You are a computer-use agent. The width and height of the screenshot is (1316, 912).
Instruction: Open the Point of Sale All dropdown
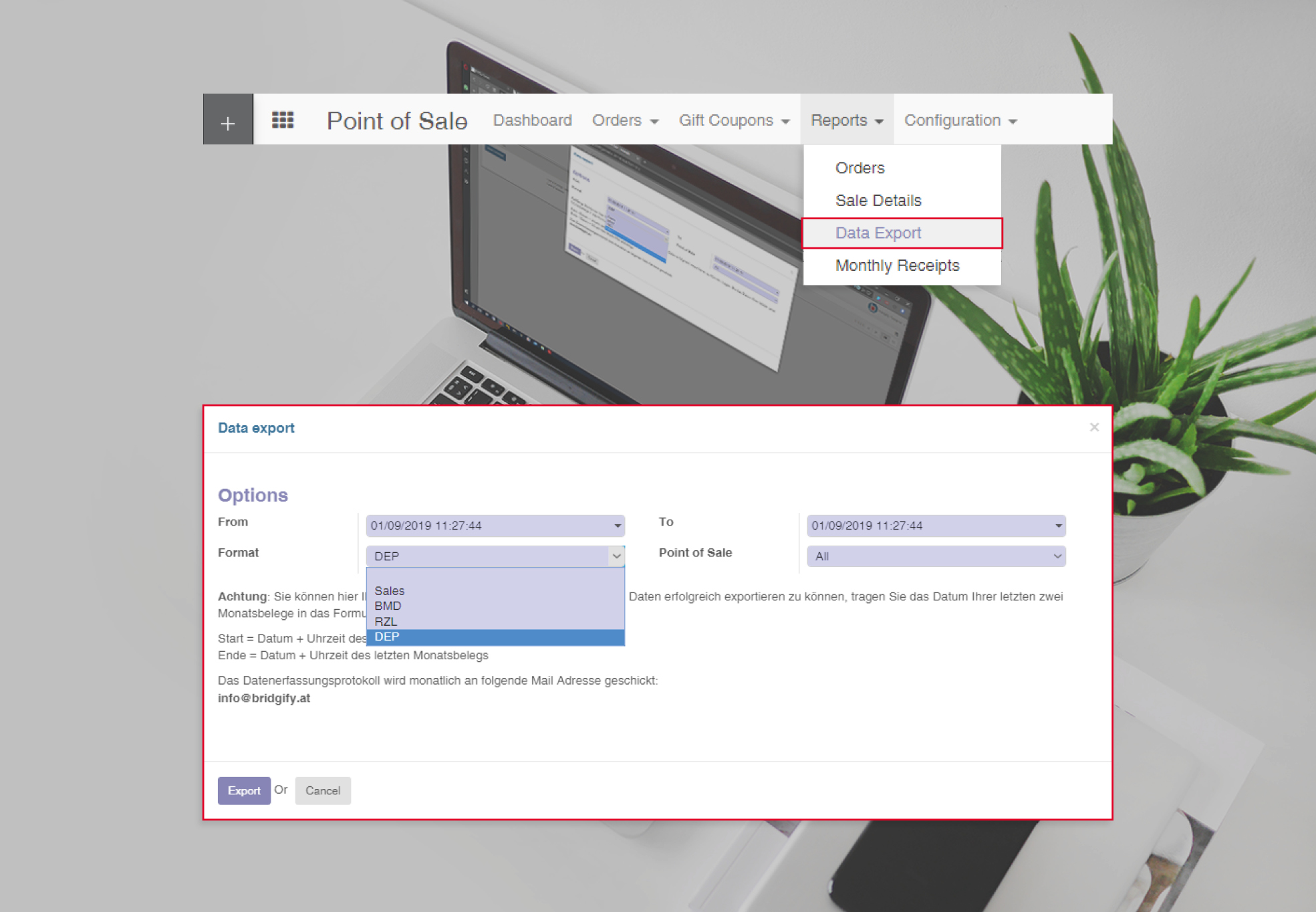(936, 556)
